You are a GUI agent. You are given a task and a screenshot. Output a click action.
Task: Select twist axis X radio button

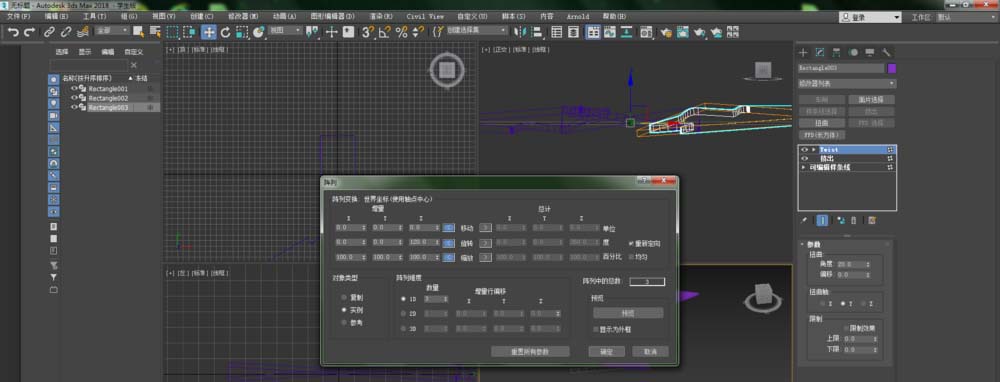(x=824, y=304)
